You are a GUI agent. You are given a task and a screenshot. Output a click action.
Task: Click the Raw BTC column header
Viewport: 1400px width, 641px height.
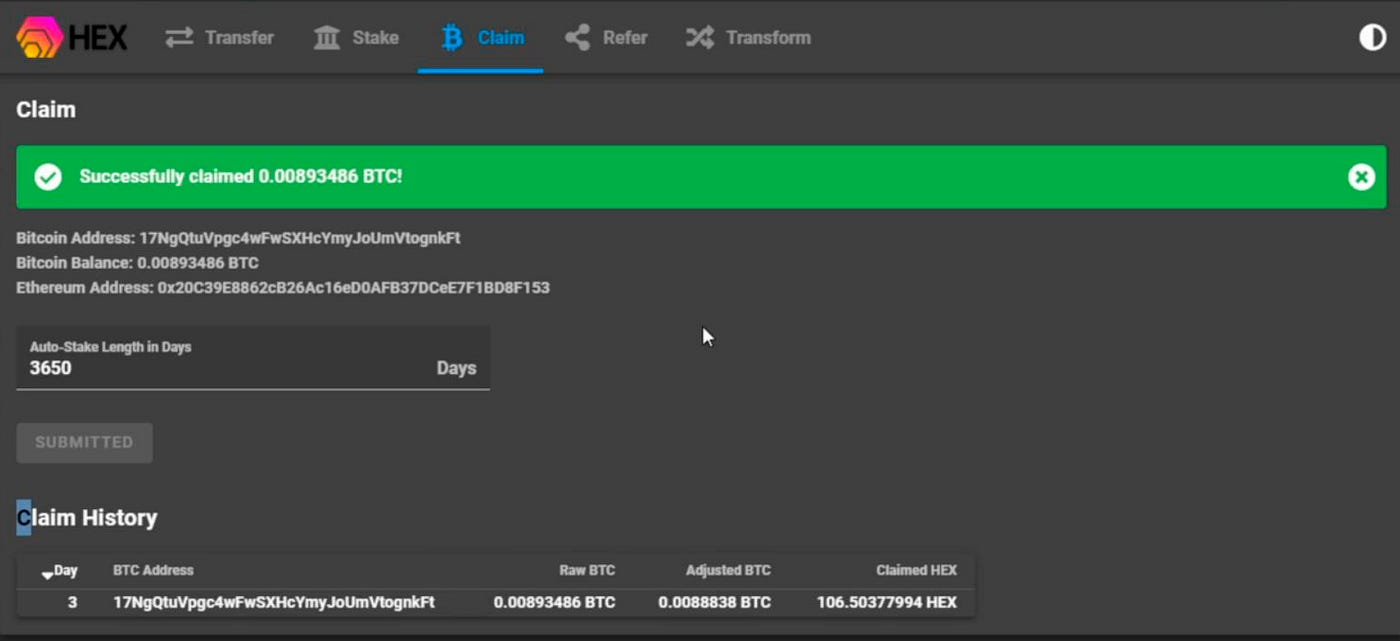[587, 570]
